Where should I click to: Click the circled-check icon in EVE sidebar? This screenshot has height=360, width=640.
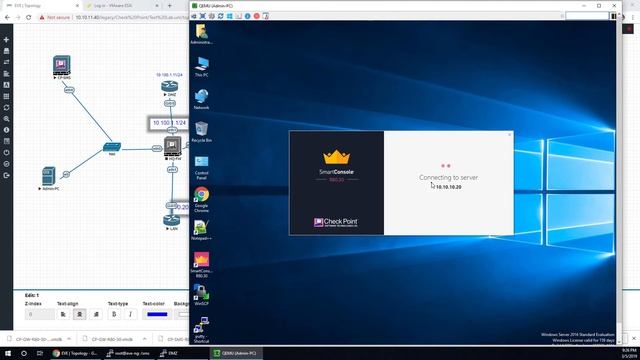[6, 164]
